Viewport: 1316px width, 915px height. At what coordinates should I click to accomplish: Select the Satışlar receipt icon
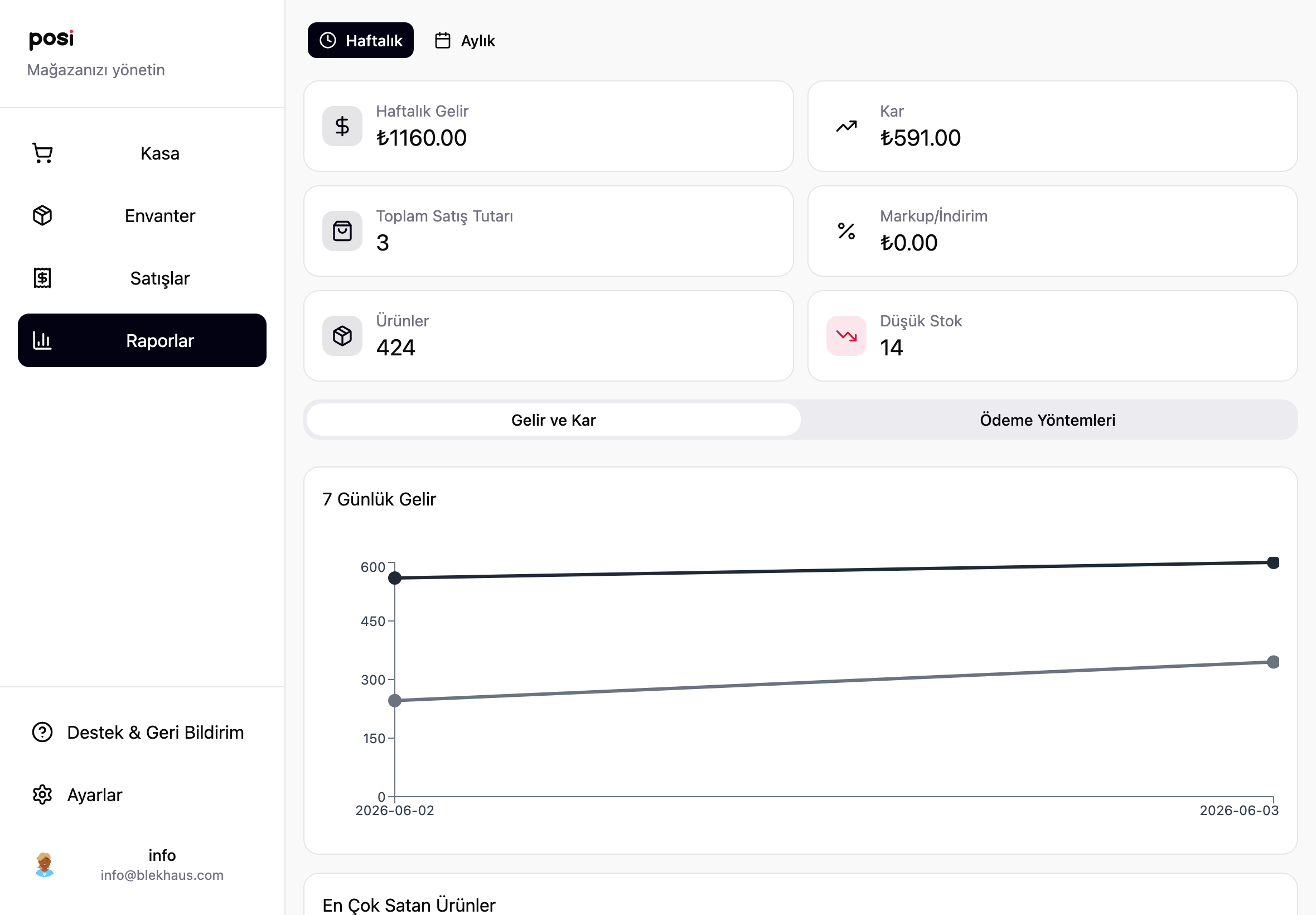pyautogui.click(x=42, y=278)
